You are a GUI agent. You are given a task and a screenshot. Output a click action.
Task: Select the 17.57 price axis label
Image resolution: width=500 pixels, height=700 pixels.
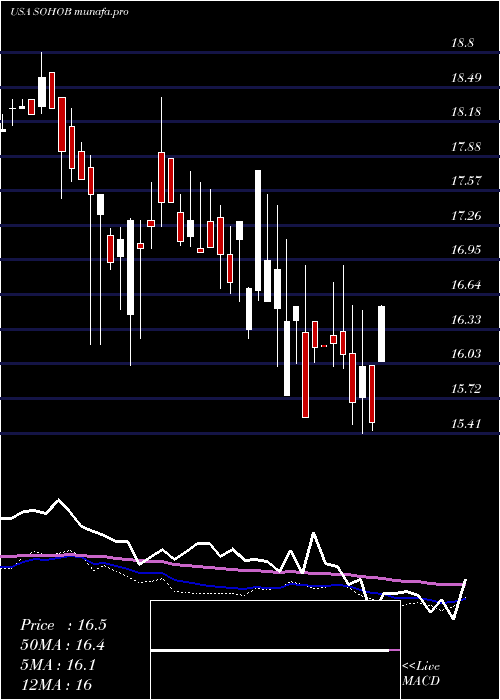pos(466,181)
